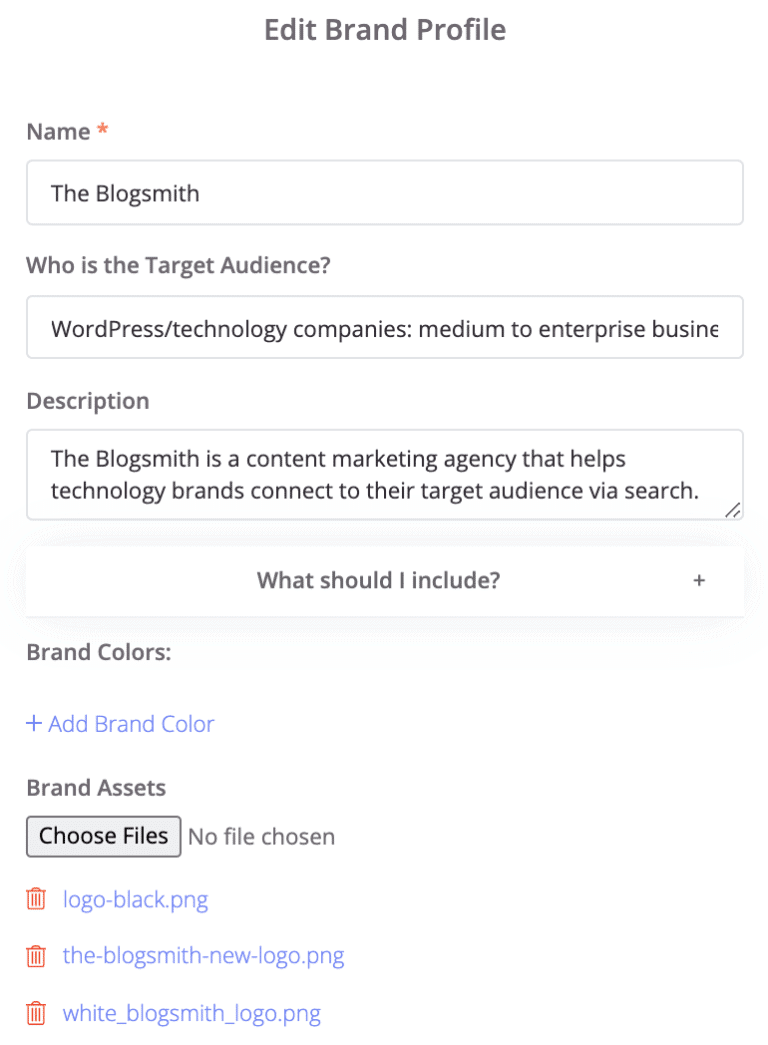Open the white_blogsmith_logo.png file link
768x1045 pixels.
(x=192, y=1013)
